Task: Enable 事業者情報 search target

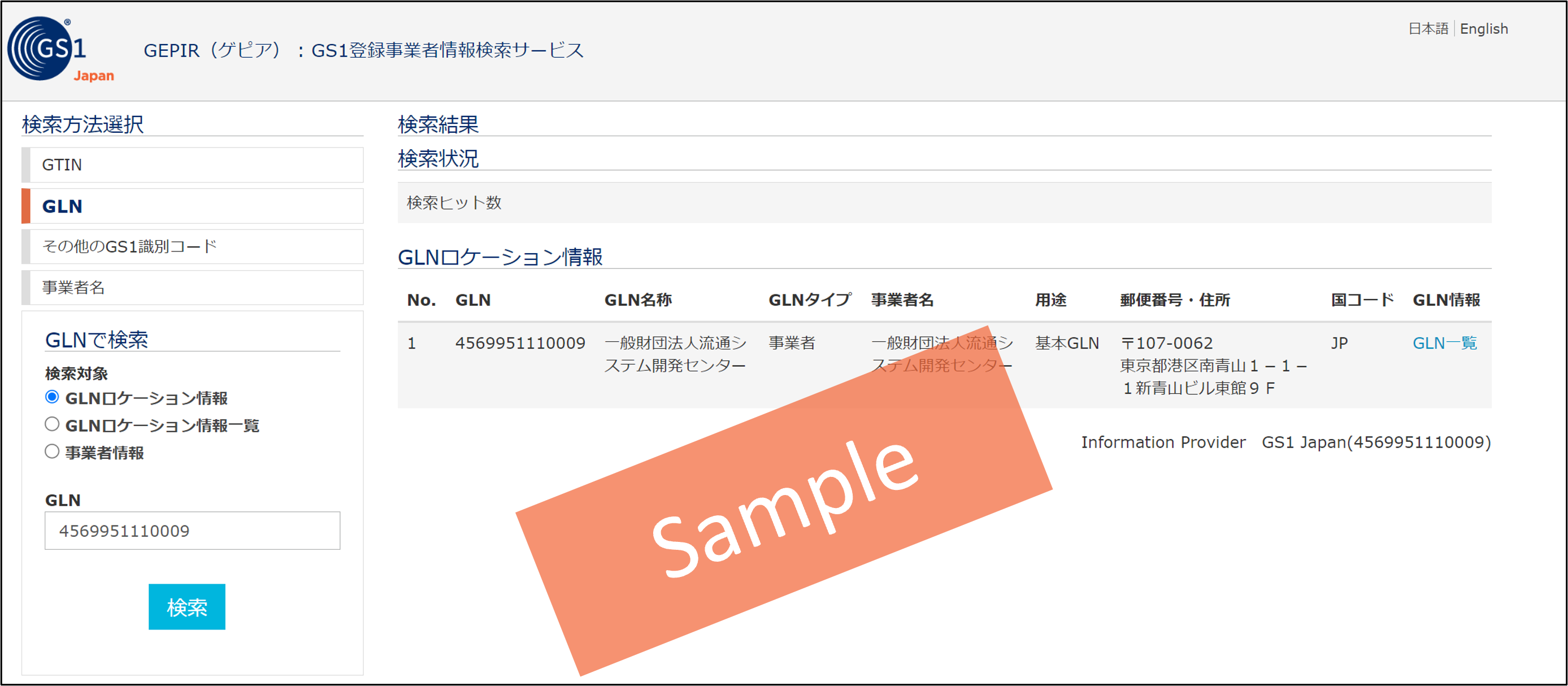Action: (53, 451)
